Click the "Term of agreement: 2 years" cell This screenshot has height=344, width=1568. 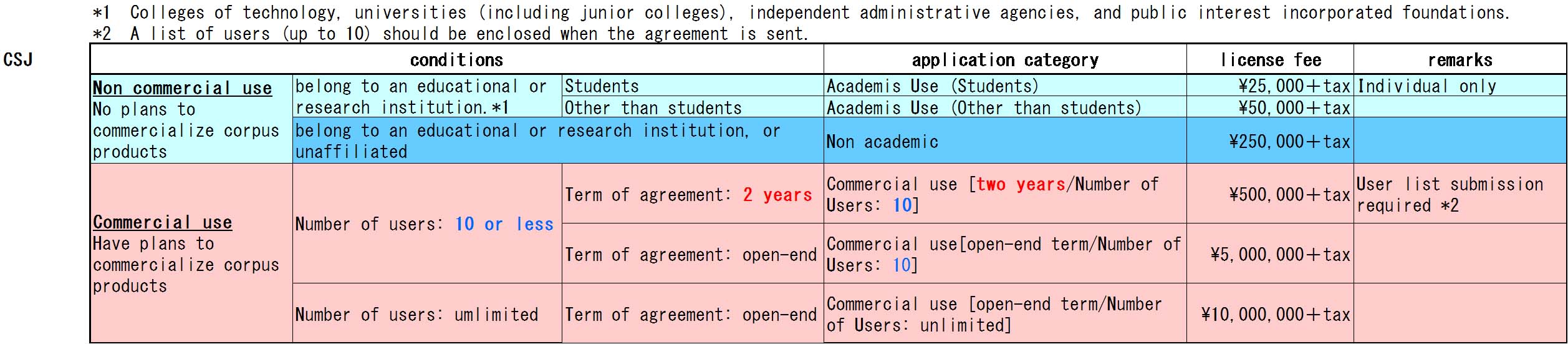tap(688, 195)
